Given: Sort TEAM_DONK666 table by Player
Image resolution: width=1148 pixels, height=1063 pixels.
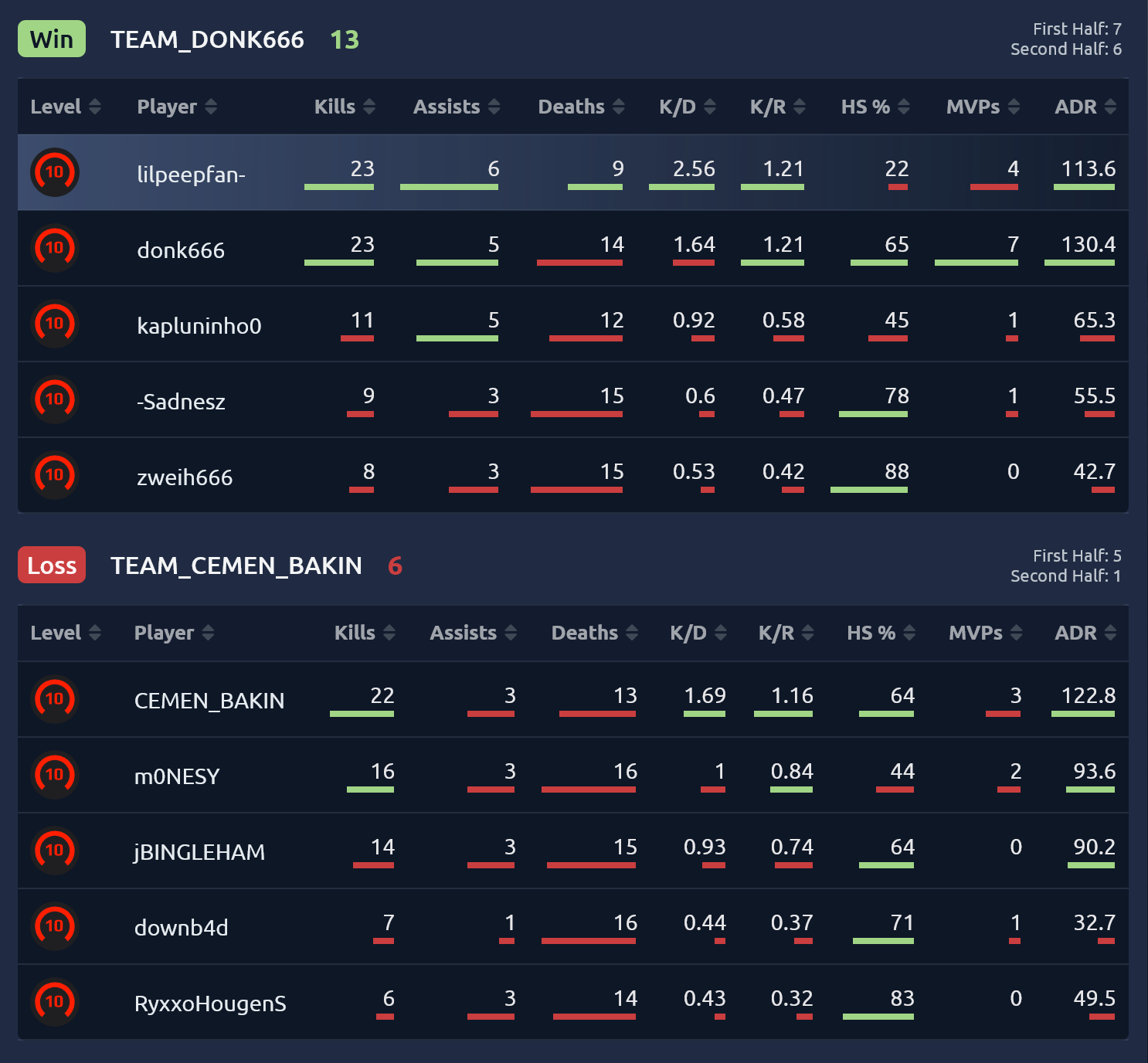Looking at the screenshot, I should [177, 107].
